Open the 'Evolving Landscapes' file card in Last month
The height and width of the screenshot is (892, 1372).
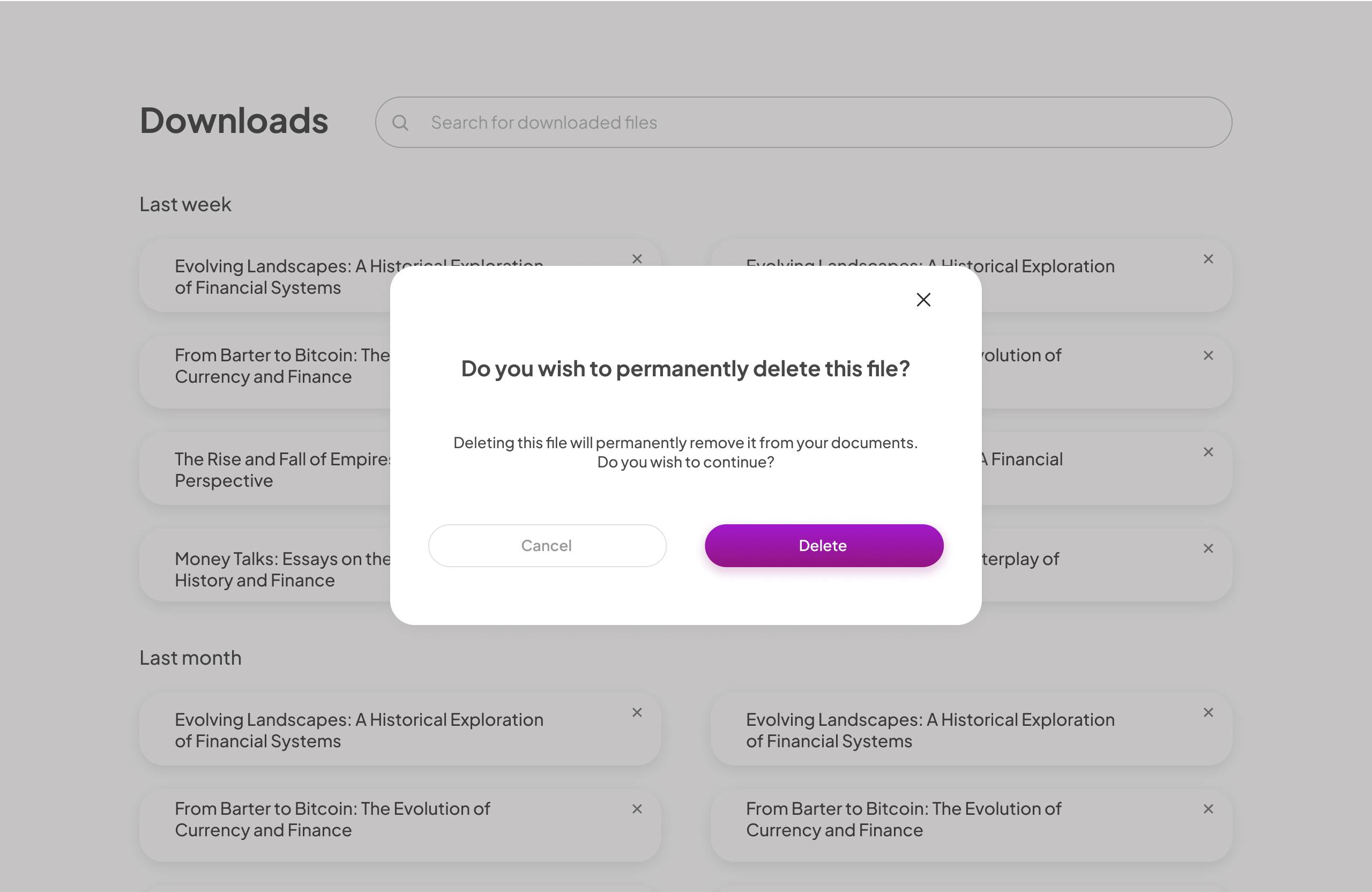(359, 730)
